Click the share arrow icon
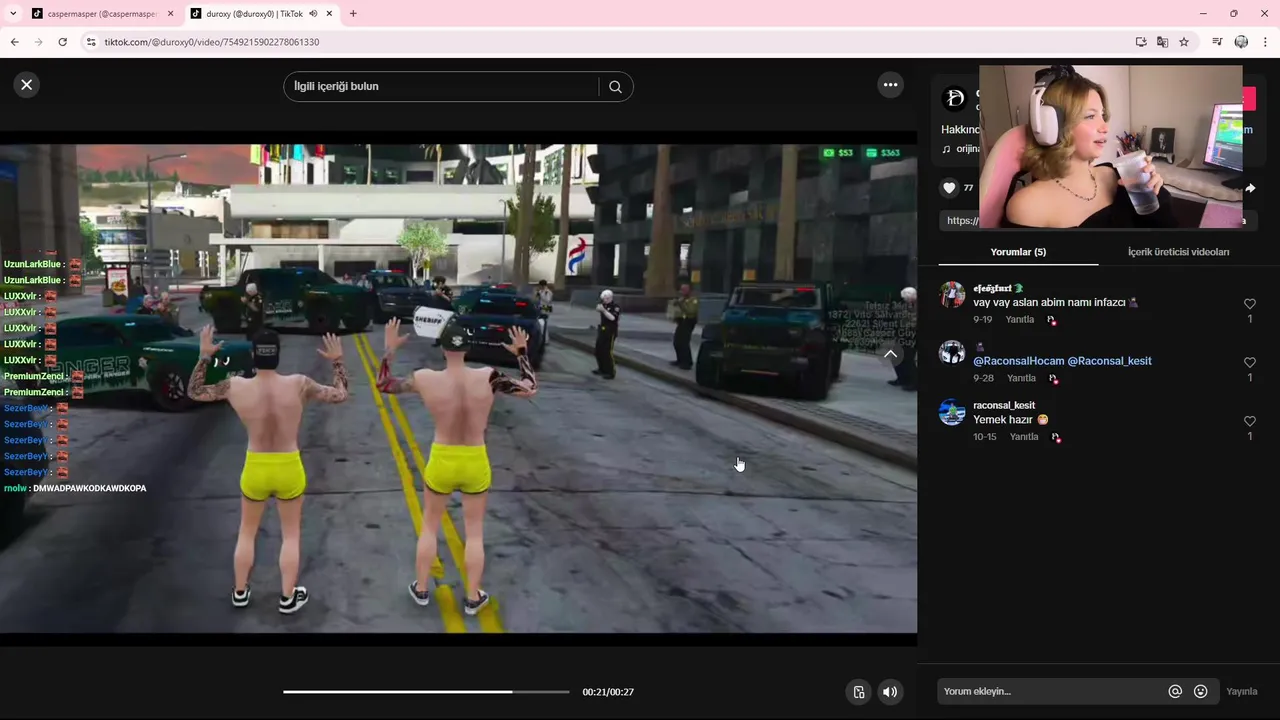The width and height of the screenshot is (1280, 720). point(1250,188)
